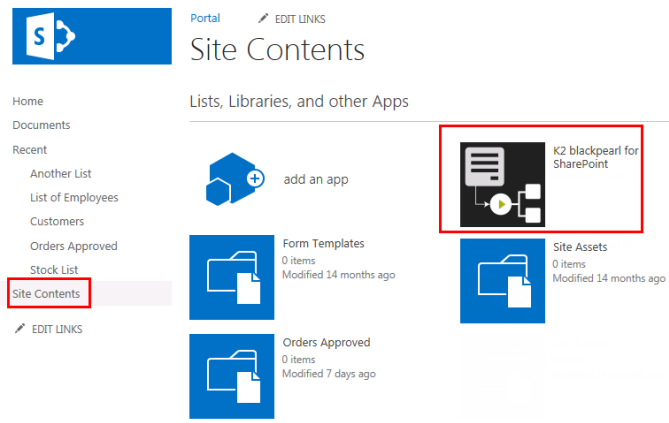Open Documents in the sidebar
The width and height of the screenshot is (669, 423).
[41, 125]
